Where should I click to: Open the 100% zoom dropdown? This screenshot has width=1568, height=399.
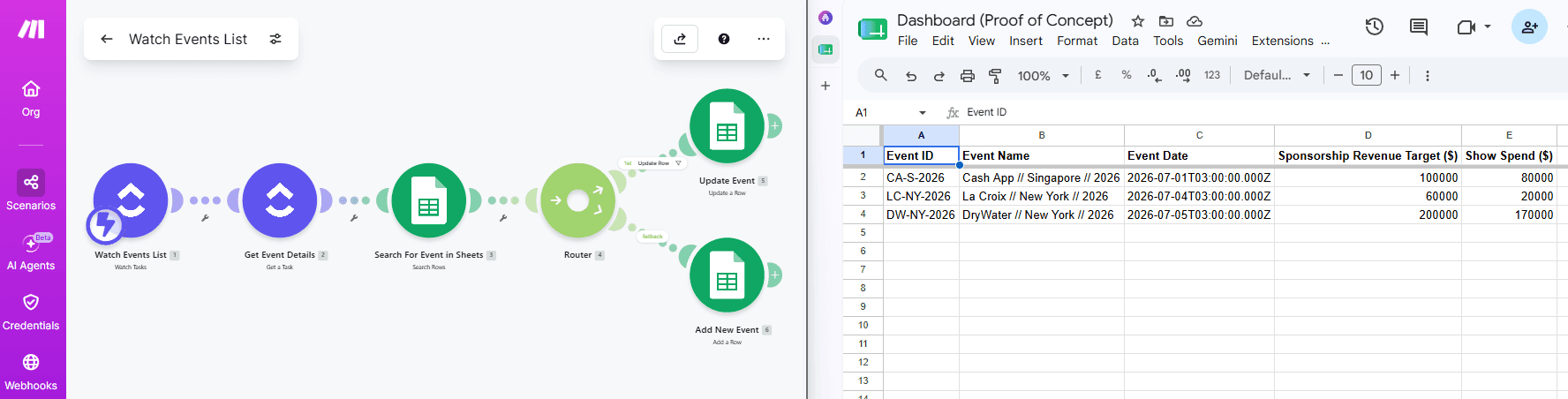click(1043, 76)
